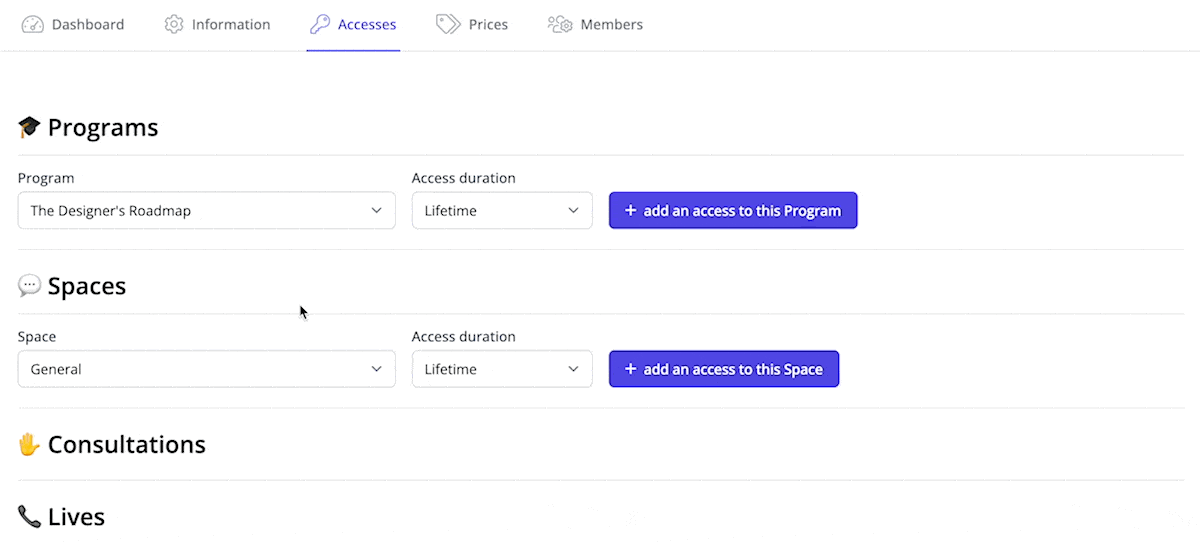Click the graduation cap Programs icon
The width and height of the screenshot is (1200, 542).
29,128
